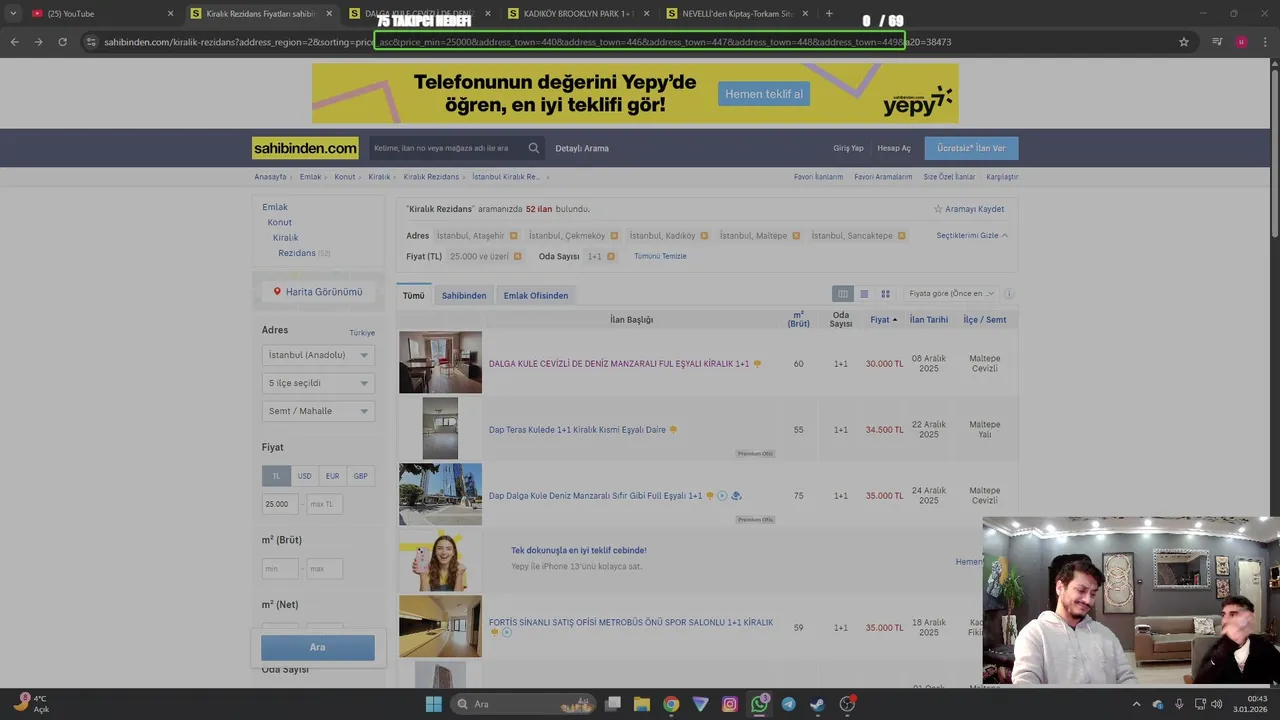The width and height of the screenshot is (1280, 720).
Task: Open the İstanbul (Anadolu) city dropdown
Action: pyautogui.click(x=318, y=355)
